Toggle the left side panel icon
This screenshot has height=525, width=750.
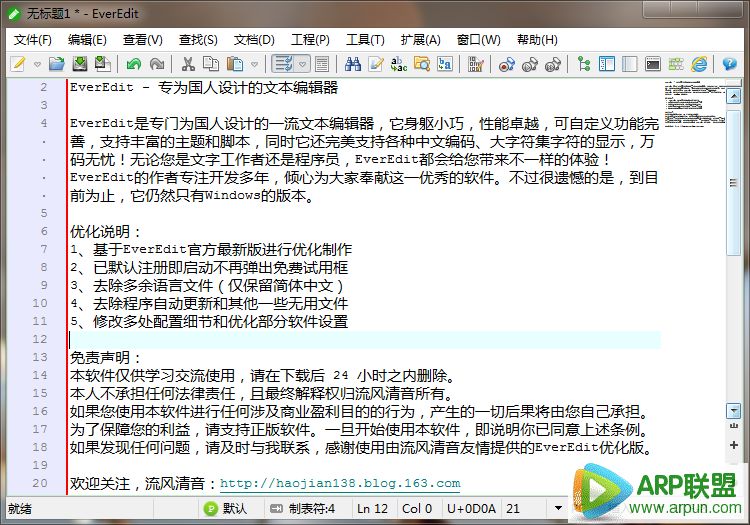click(x=607, y=64)
